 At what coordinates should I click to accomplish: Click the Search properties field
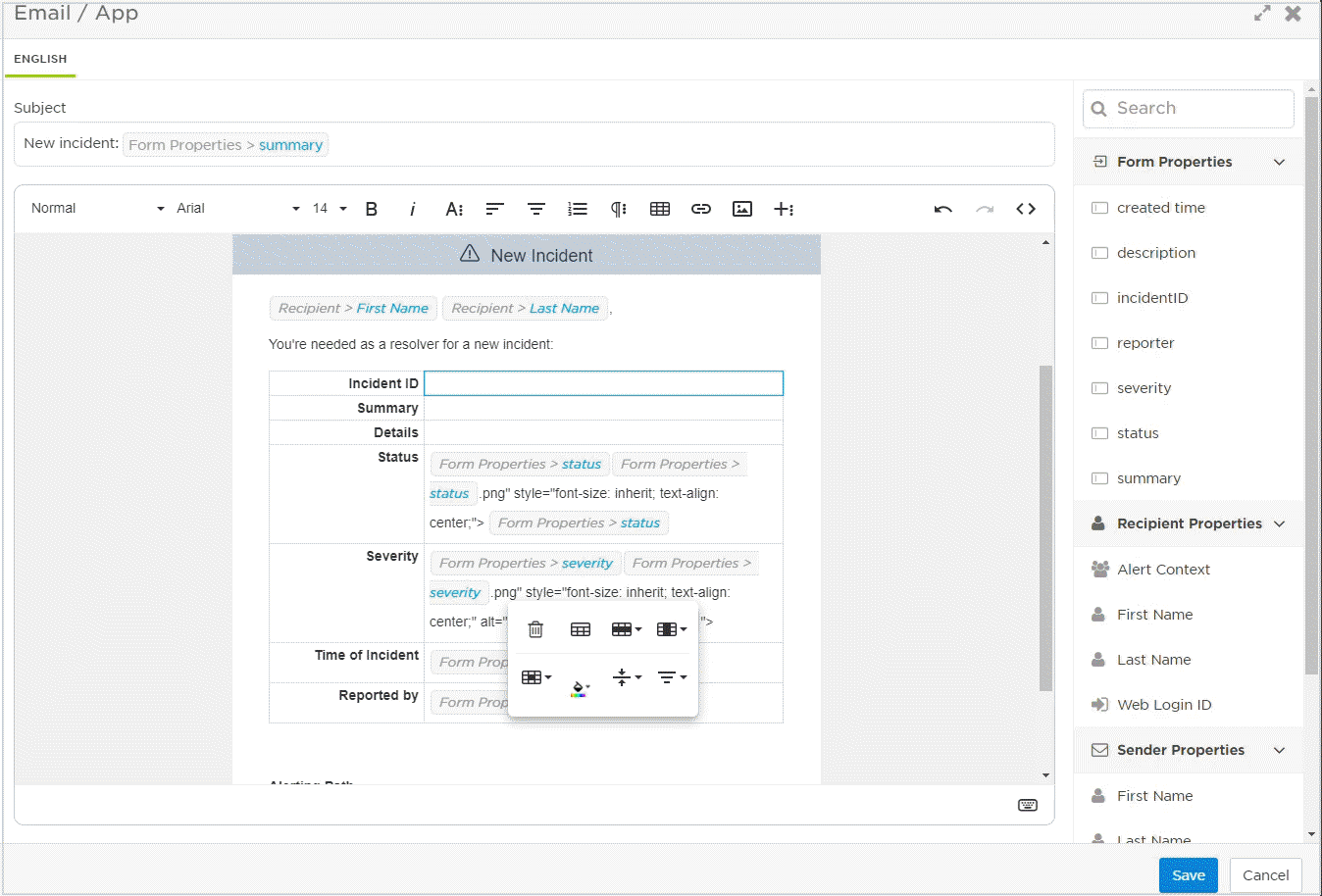[x=1189, y=109]
